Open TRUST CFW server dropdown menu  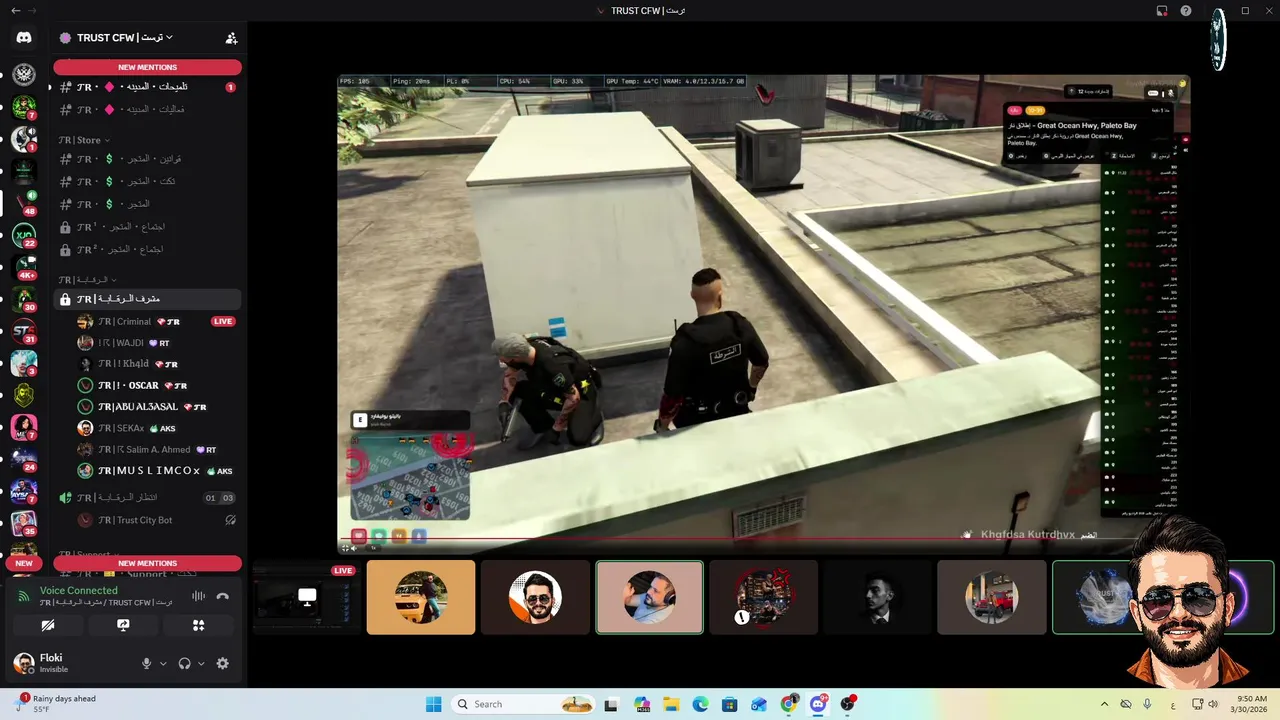(125, 38)
